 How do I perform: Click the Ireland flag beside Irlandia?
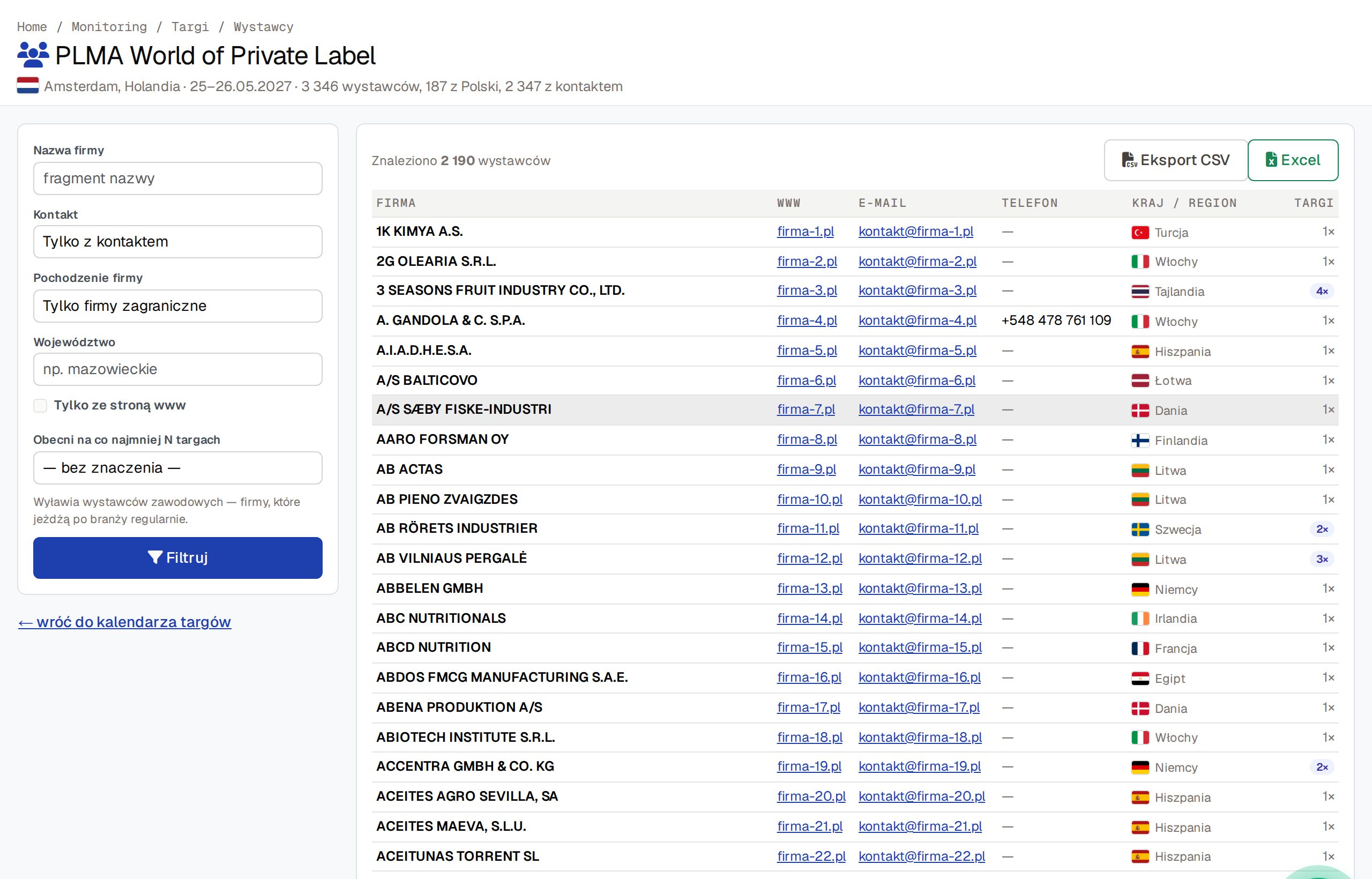[x=1140, y=619]
